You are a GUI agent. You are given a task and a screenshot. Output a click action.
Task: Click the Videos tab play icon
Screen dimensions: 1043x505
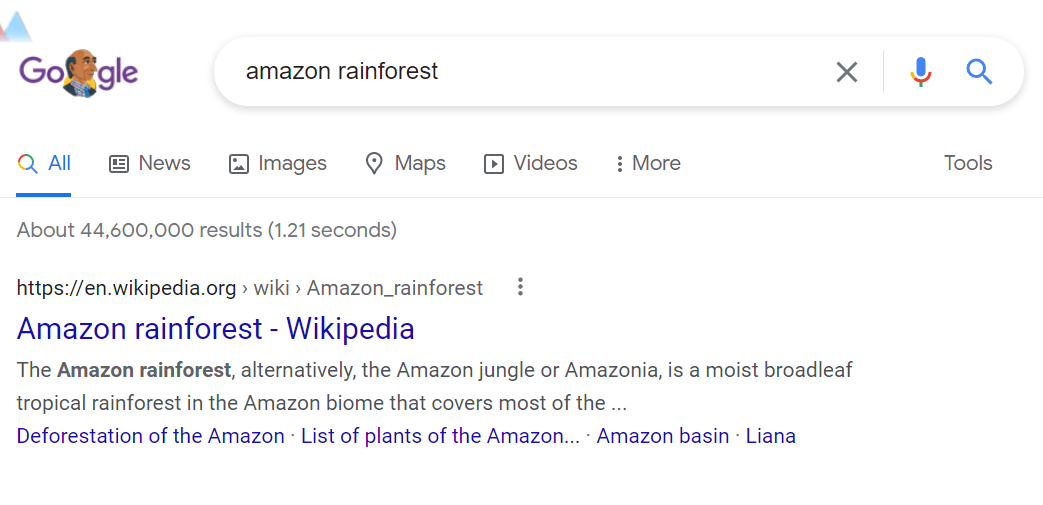point(493,164)
